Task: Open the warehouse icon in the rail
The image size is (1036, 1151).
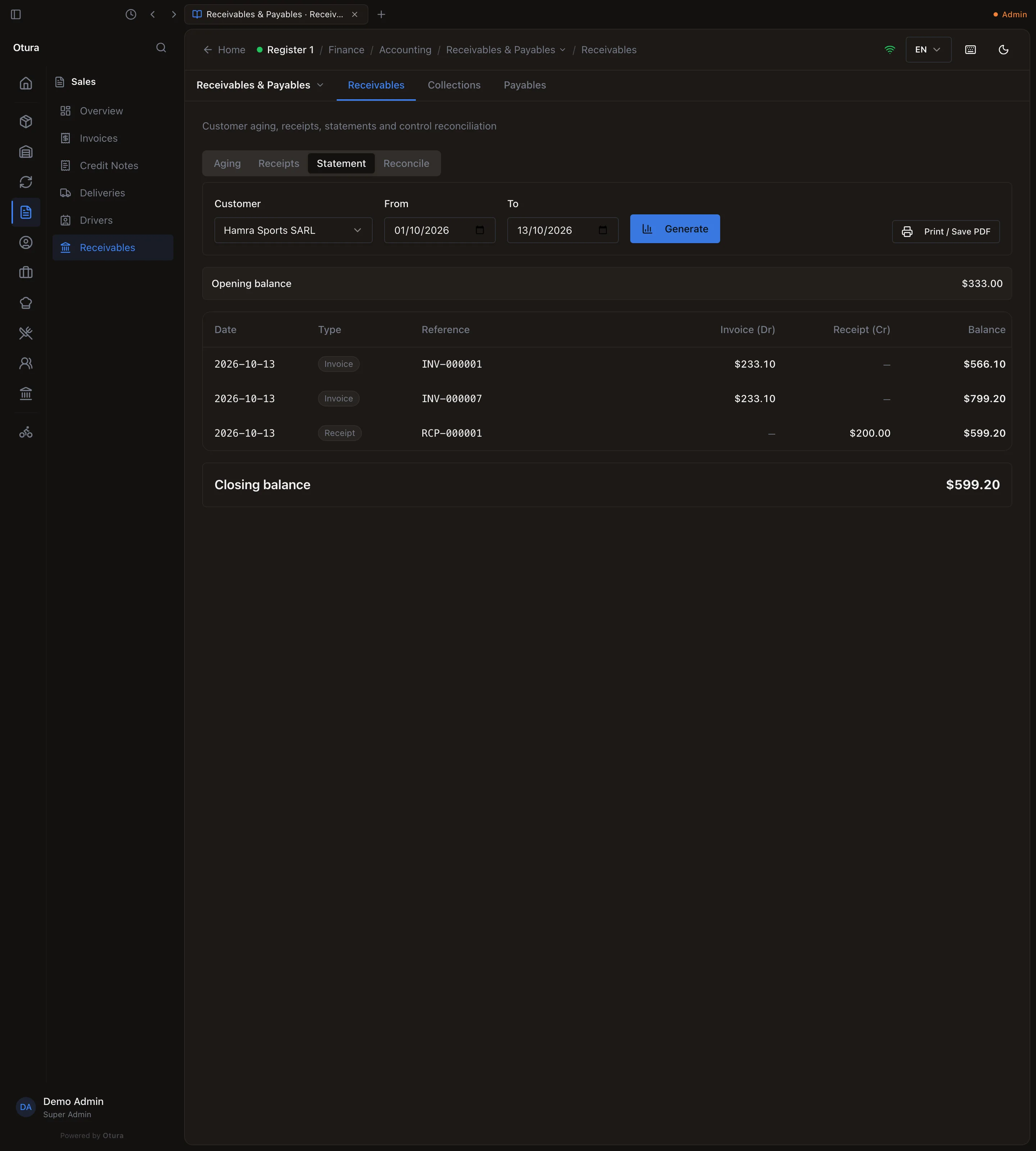Action: click(x=26, y=151)
